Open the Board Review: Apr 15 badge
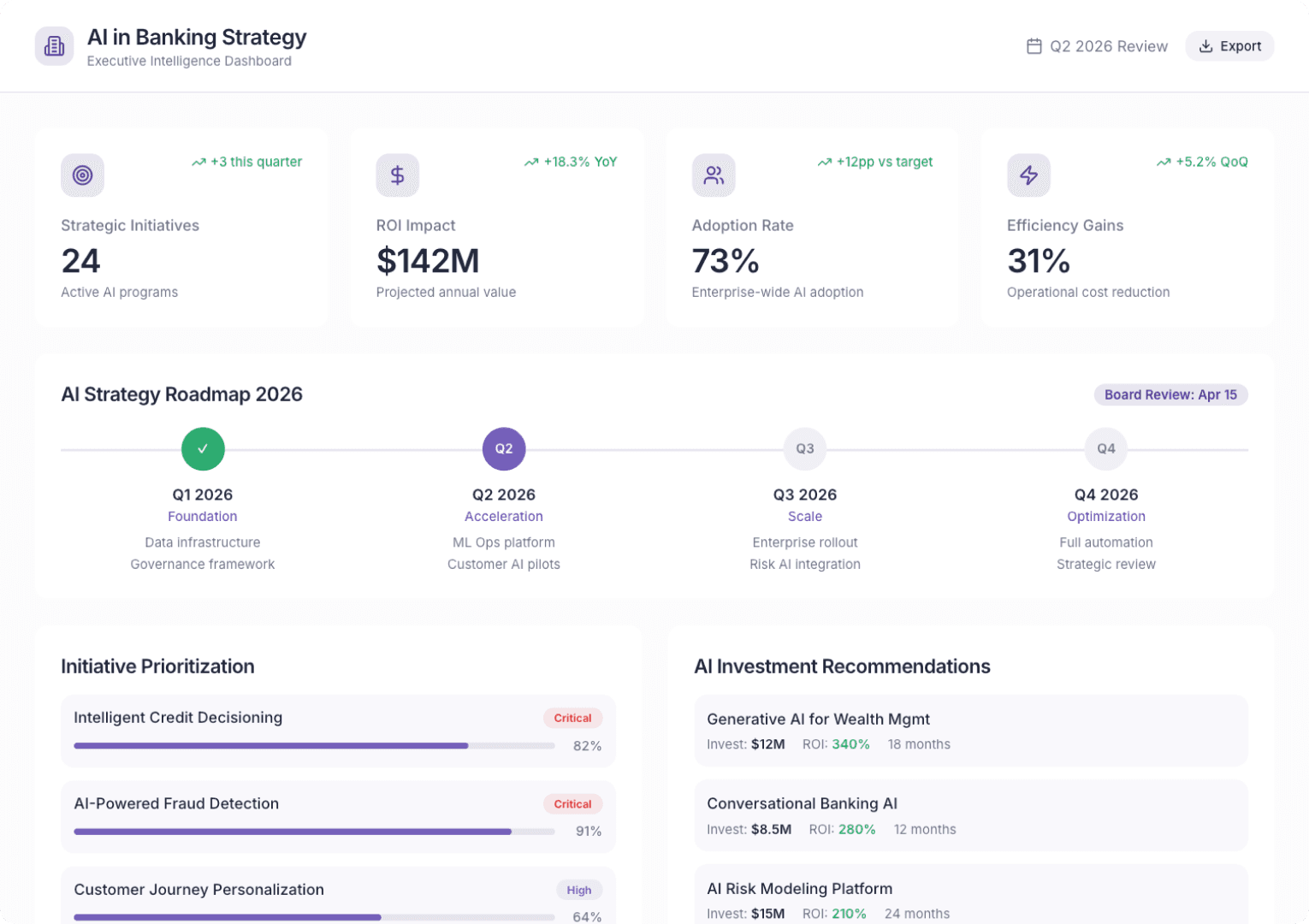This screenshot has width=1309, height=924. click(x=1170, y=394)
